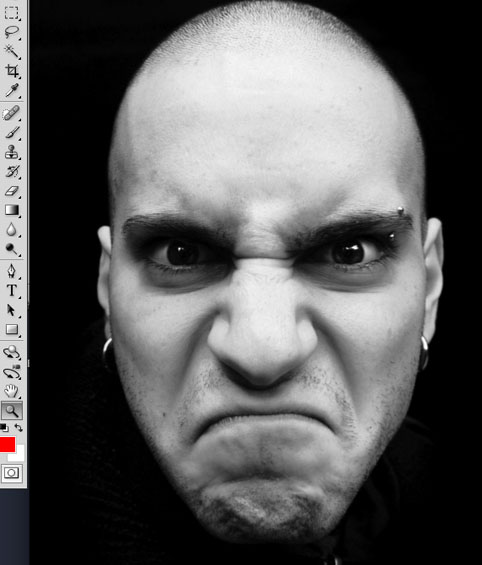Select the History Brush tool

point(12,172)
